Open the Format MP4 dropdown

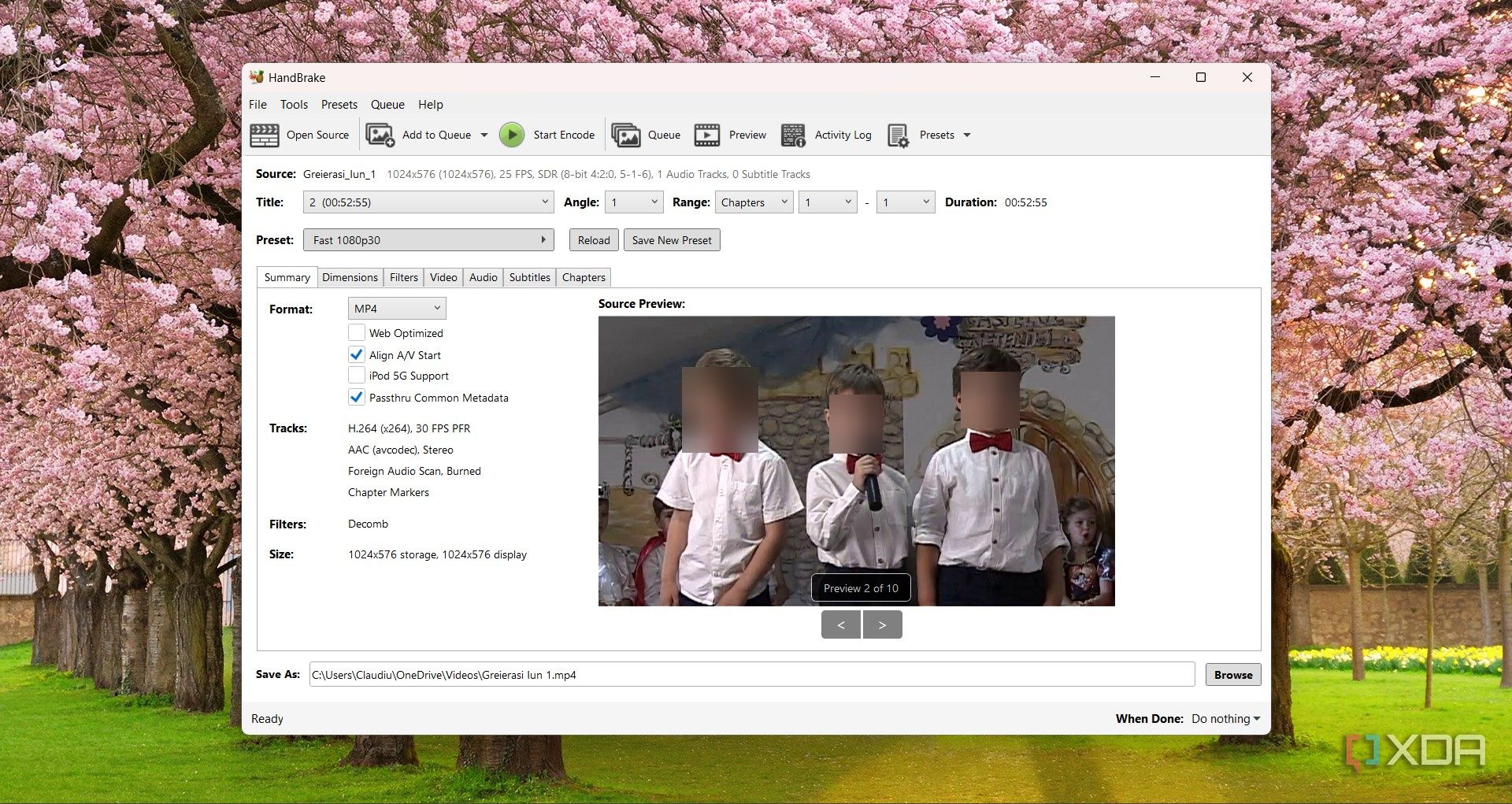click(397, 309)
